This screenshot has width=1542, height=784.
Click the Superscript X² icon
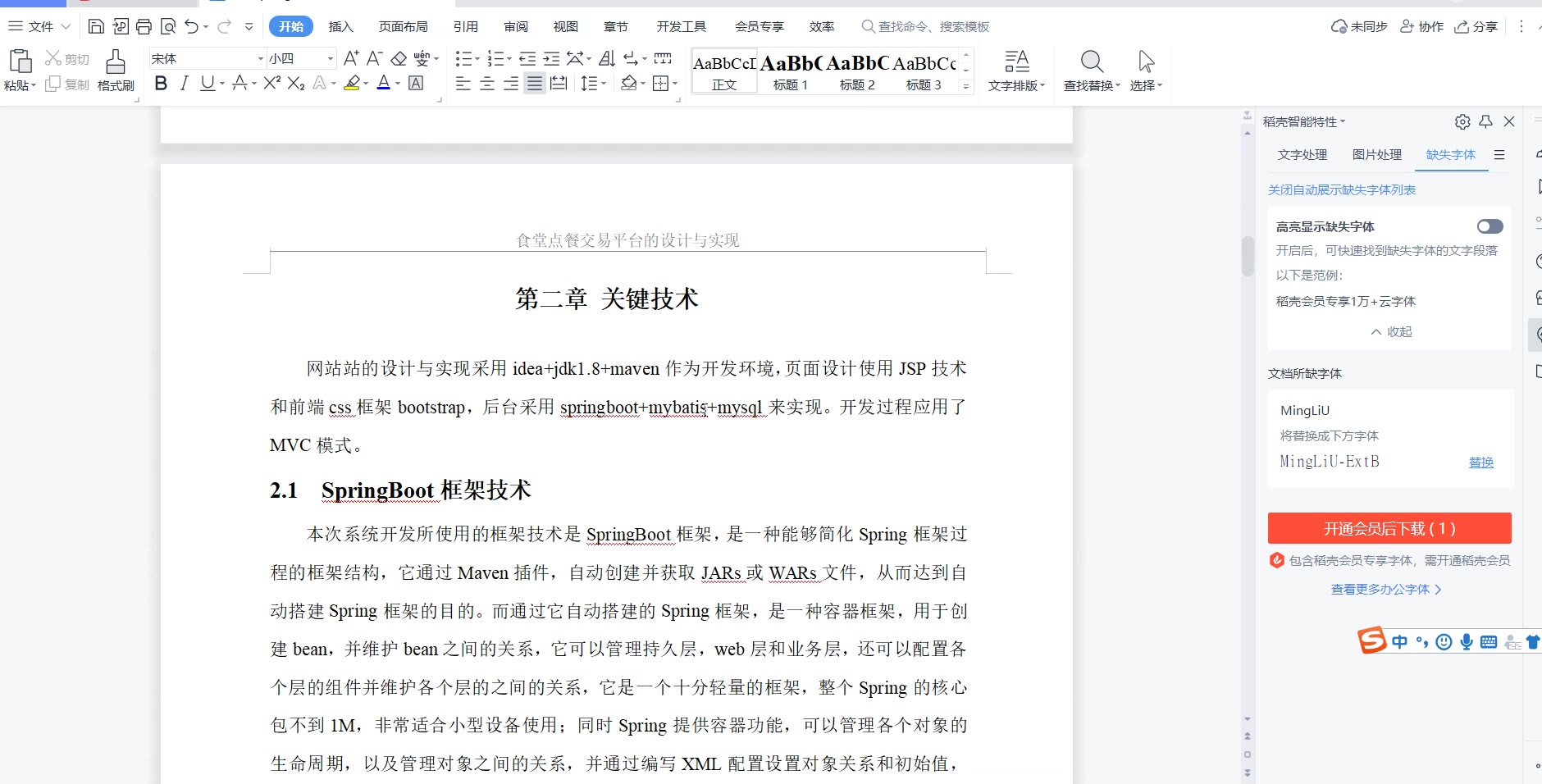[272, 83]
